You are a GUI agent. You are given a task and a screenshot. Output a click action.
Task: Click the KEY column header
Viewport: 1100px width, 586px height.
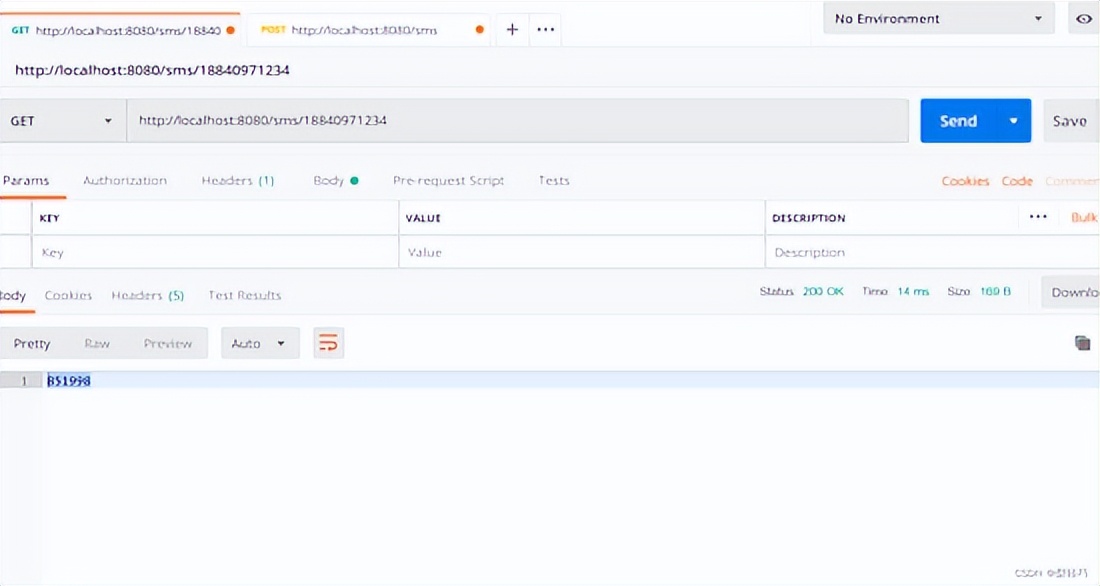click(49, 218)
